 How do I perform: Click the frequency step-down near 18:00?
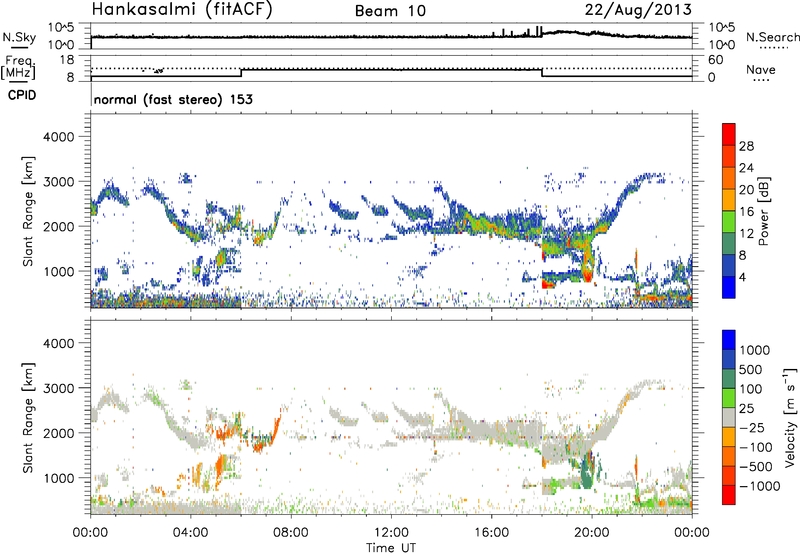click(542, 73)
